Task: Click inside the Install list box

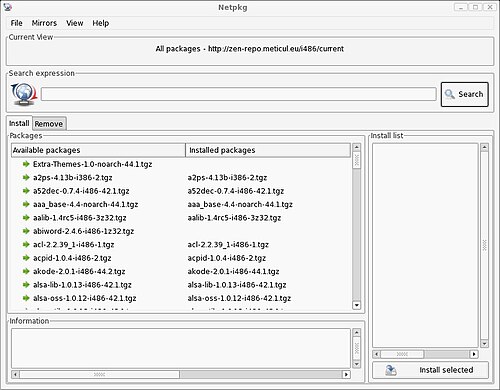Action: [425, 246]
